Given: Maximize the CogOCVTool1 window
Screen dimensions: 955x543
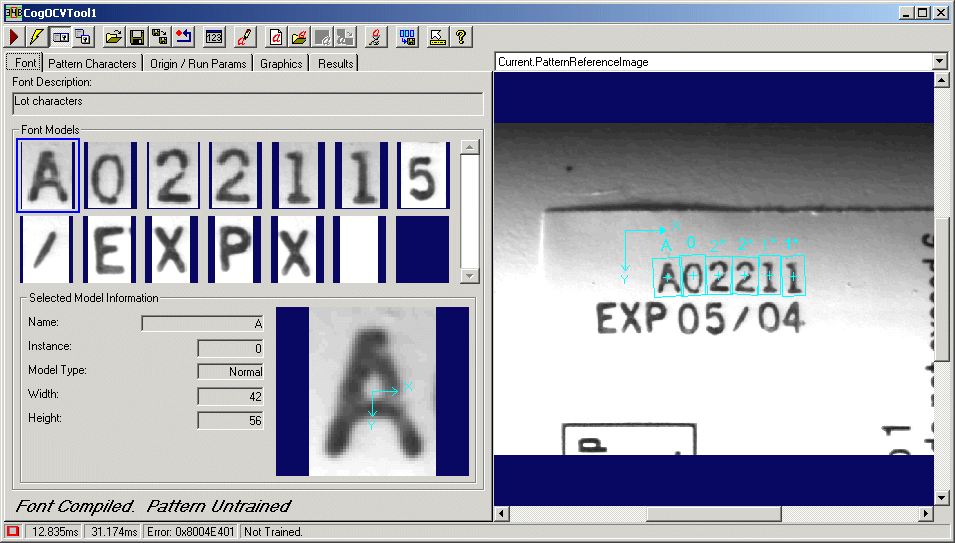Looking at the screenshot, I should [x=923, y=12].
